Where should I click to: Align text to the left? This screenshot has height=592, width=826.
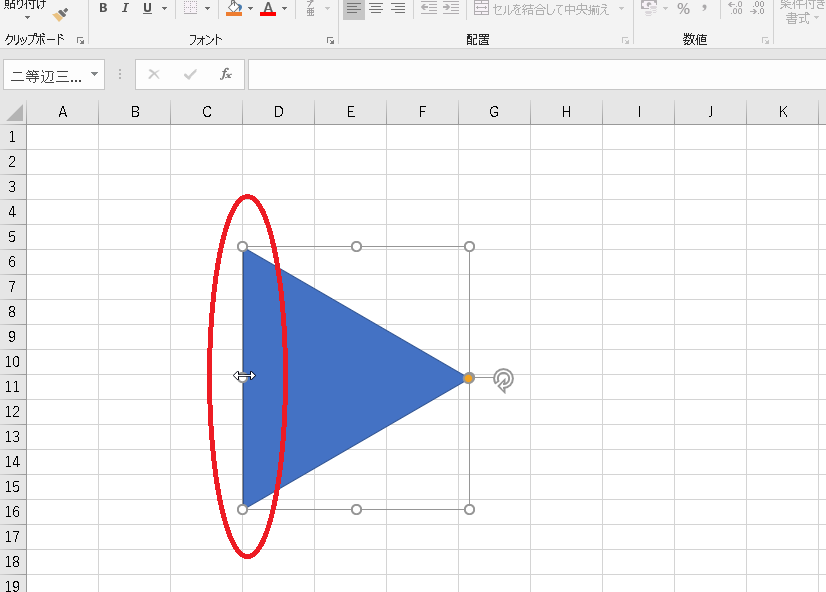pos(353,8)
